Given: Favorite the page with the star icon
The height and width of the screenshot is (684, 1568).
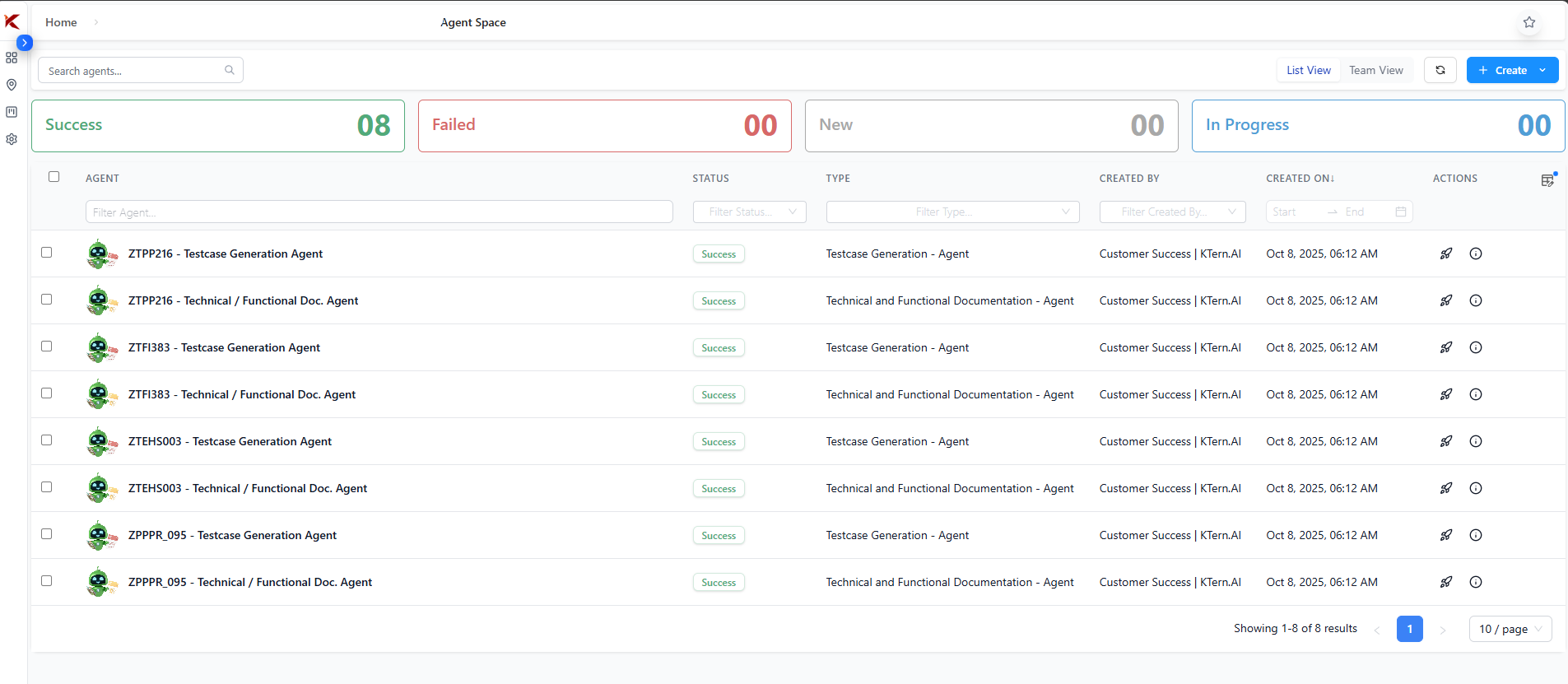Looking at the screenshot, I should pos(1528,22).
